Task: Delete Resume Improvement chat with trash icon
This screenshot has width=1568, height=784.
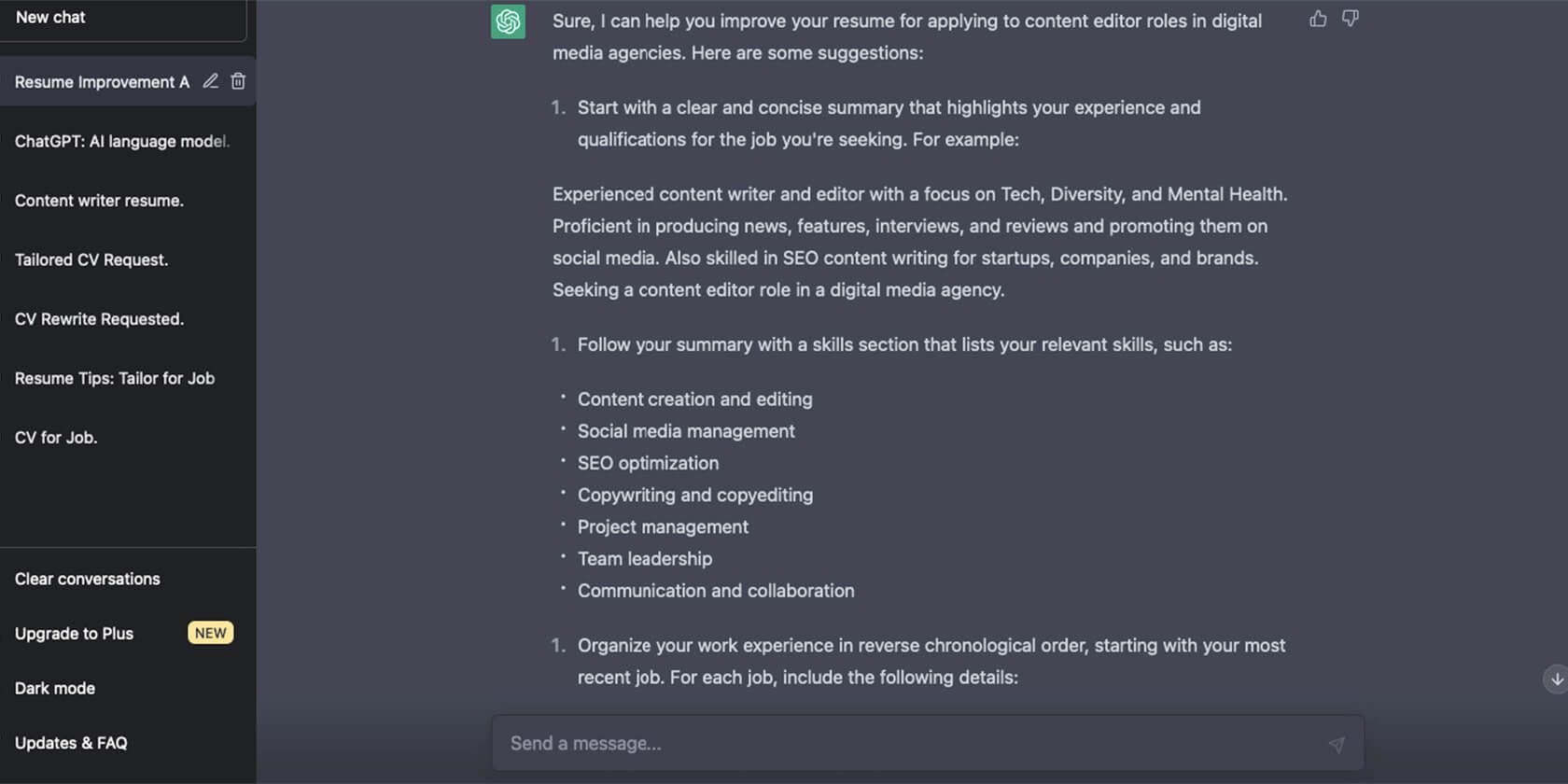Action: [x=238, y=81]
